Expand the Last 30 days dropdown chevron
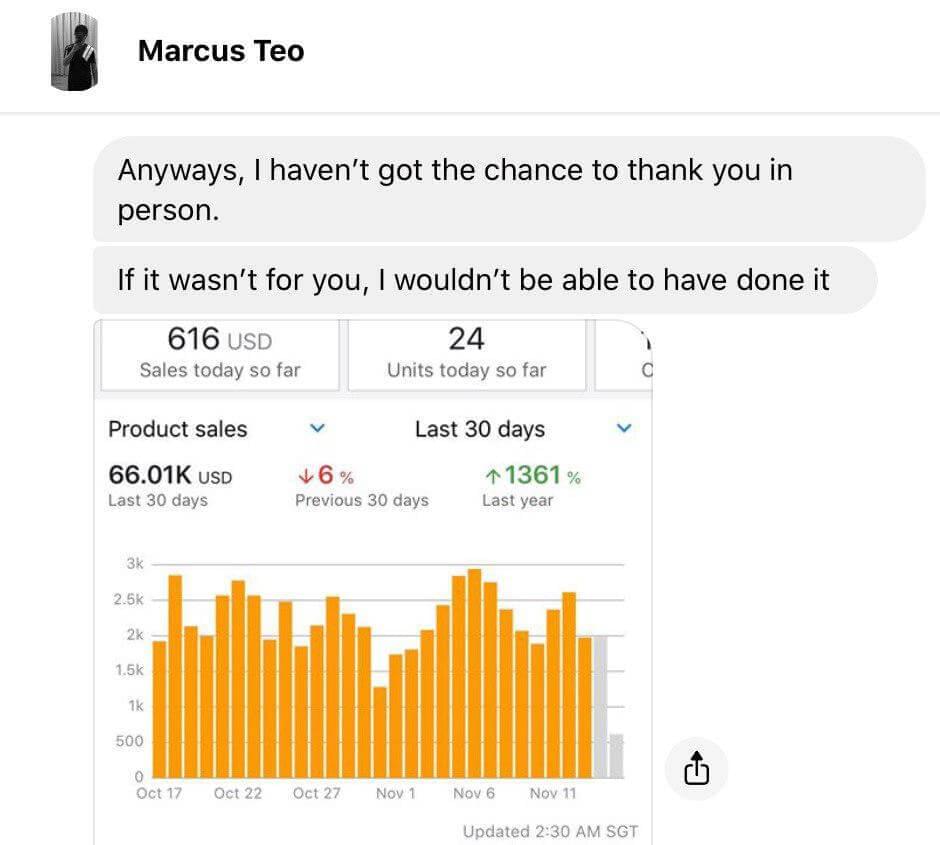940x845 pixels. click(624, 428)
